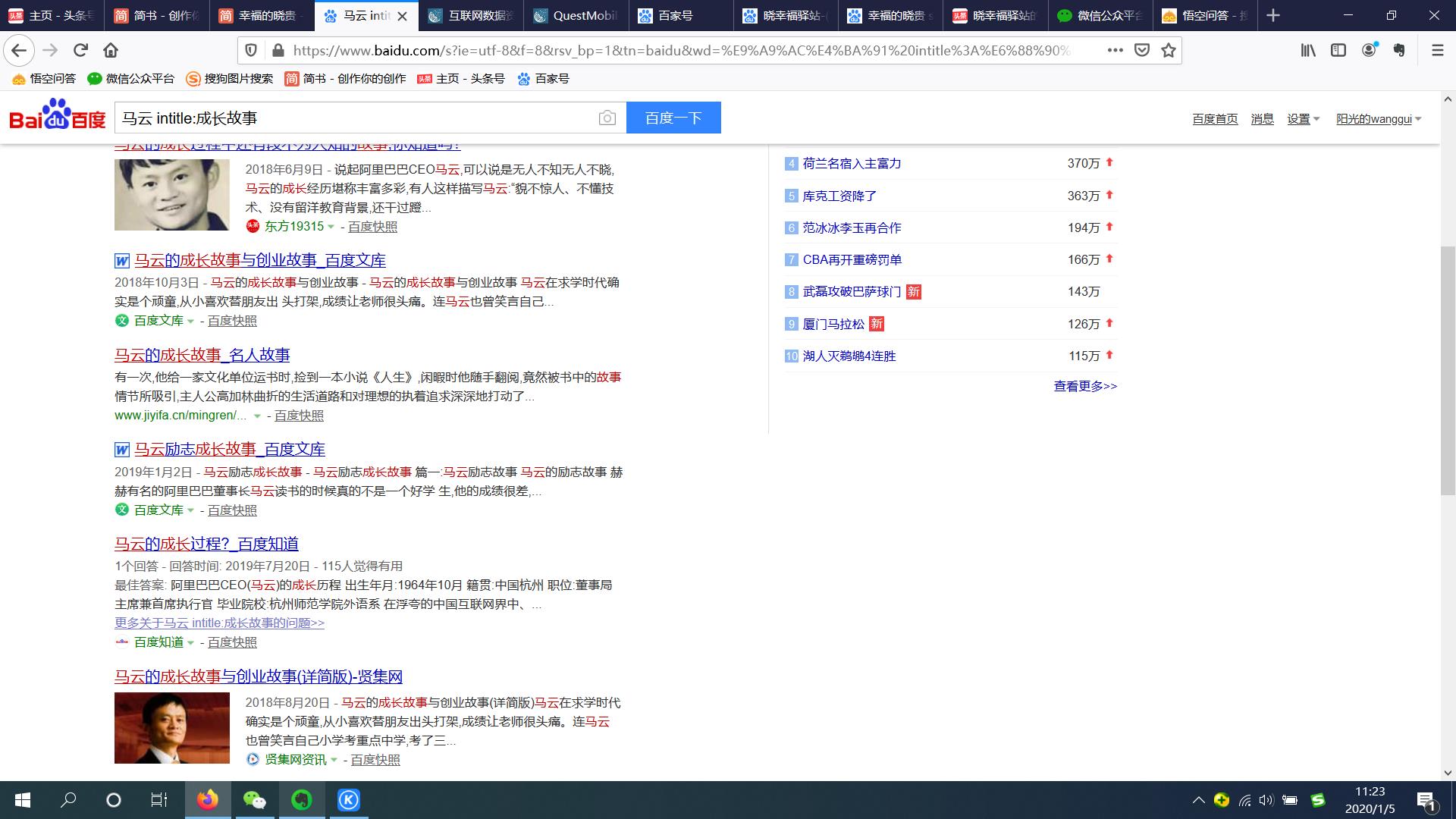This screenshot has height=819, width=1456.
Task: Click camera image search icon
Action: click(607, 118)
